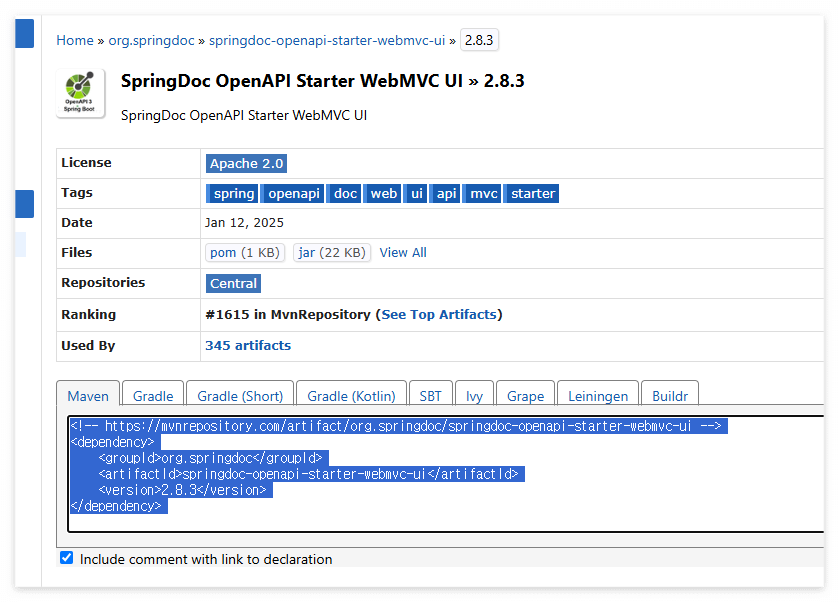Select the openapi tag
The image size is (839, 602).
[x=293, y=193]
